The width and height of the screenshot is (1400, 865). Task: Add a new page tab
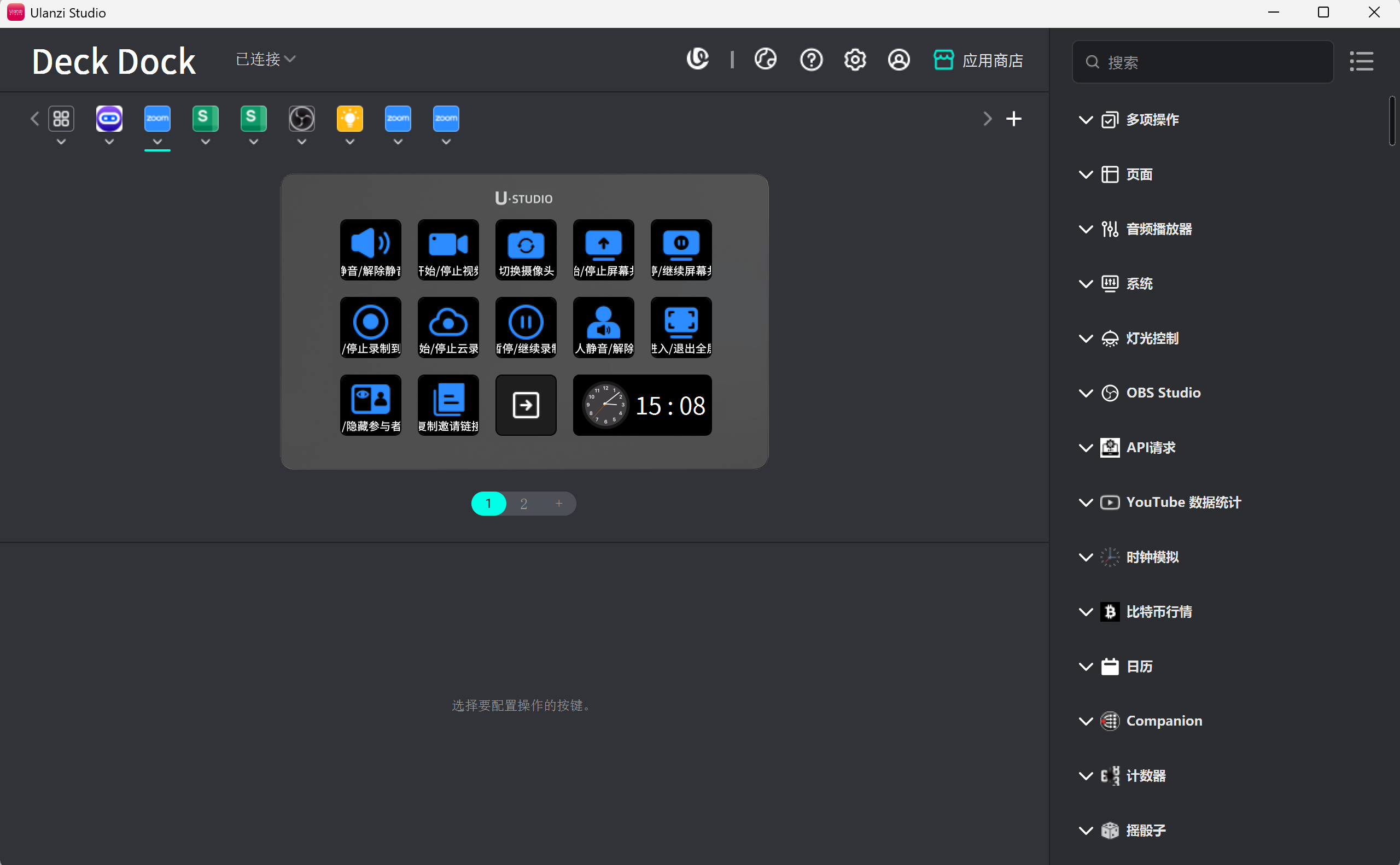pos(559,504)
